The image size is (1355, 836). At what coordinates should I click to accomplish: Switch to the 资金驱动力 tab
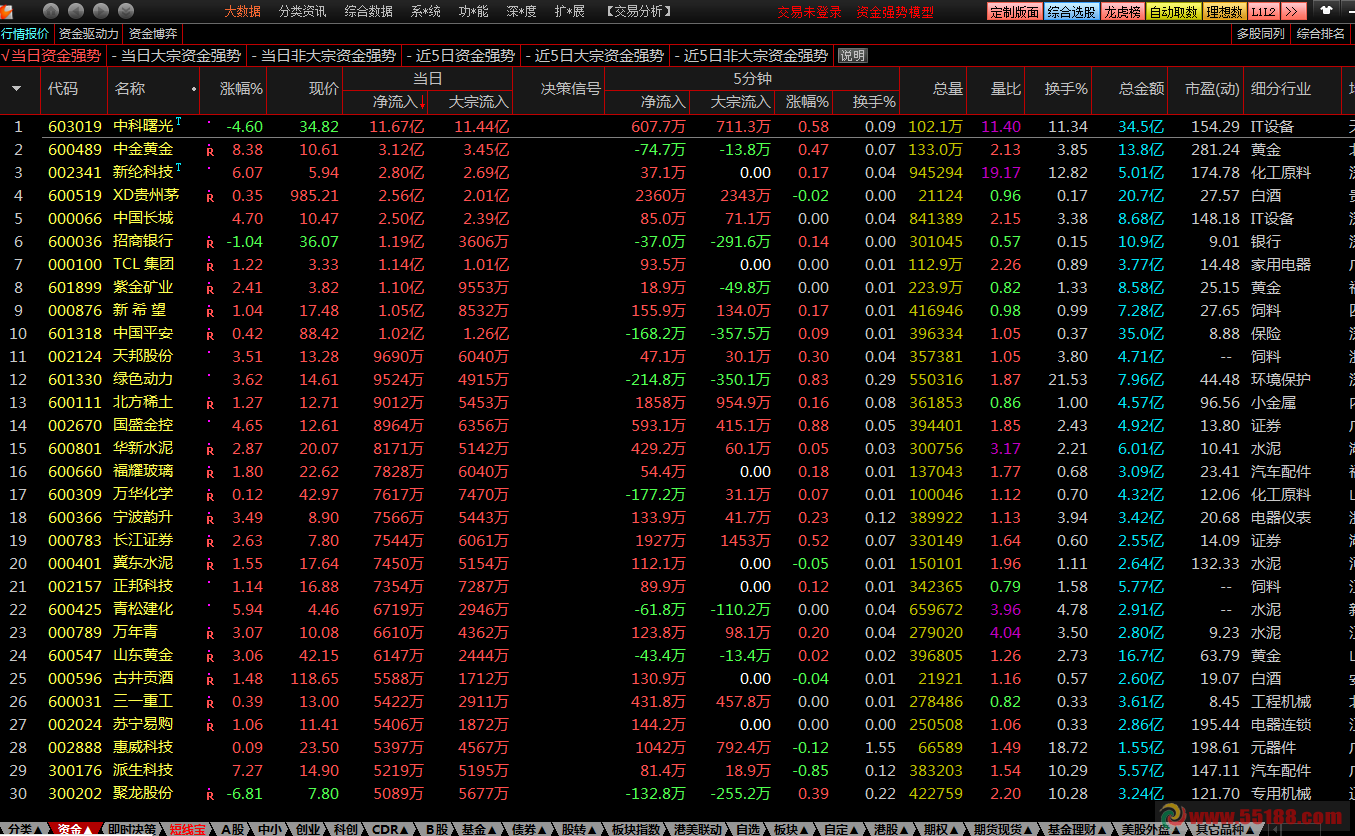(89, 33)
